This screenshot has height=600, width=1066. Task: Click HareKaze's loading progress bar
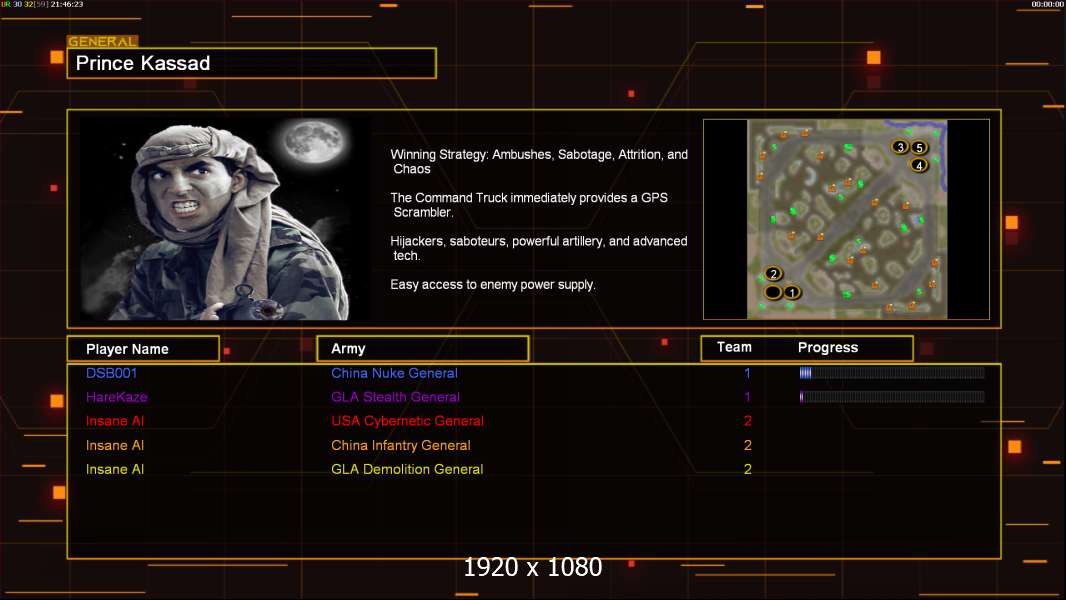tap(892, 396)
